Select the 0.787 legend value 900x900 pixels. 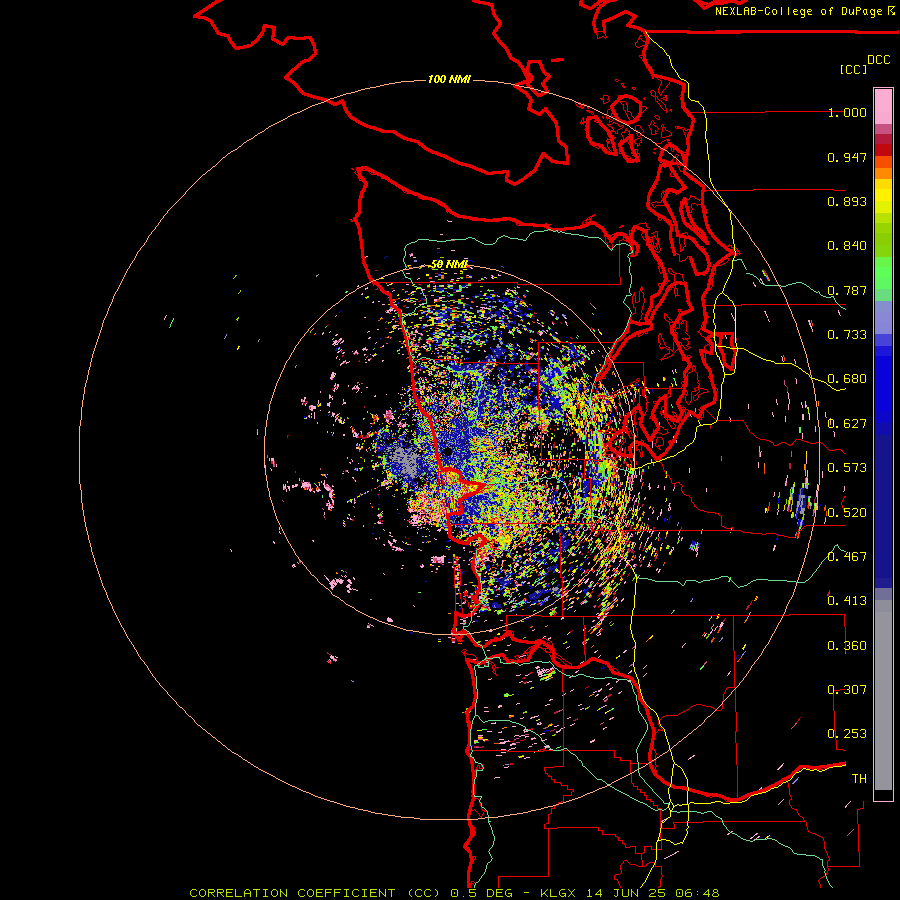click(847, 290)
